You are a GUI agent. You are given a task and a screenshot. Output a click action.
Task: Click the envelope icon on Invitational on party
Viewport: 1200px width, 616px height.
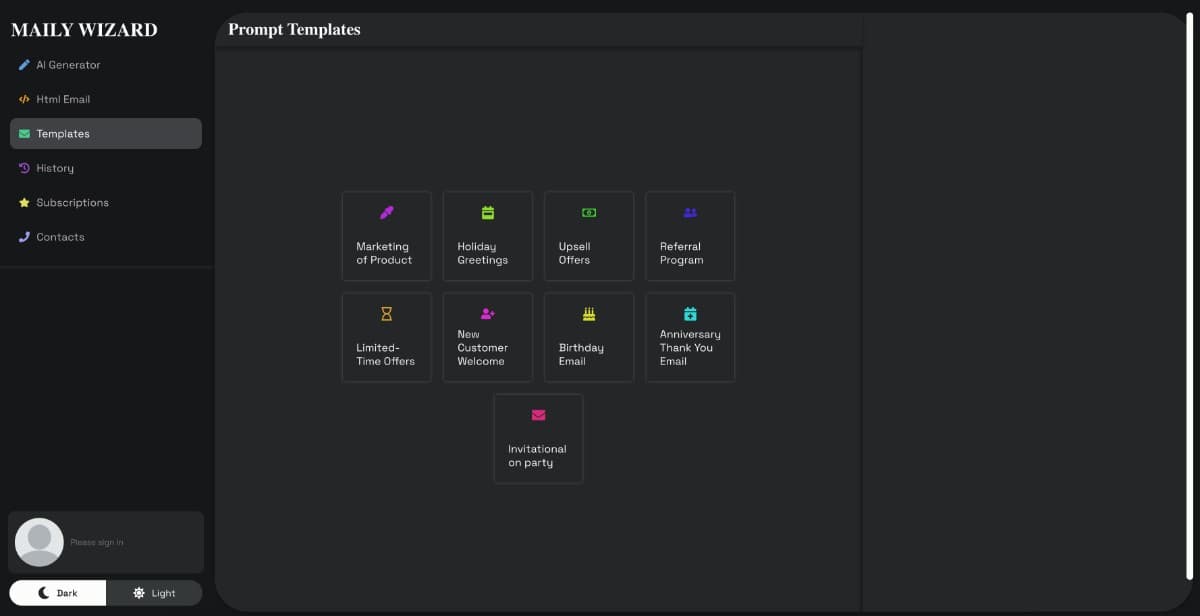(538, 415)
